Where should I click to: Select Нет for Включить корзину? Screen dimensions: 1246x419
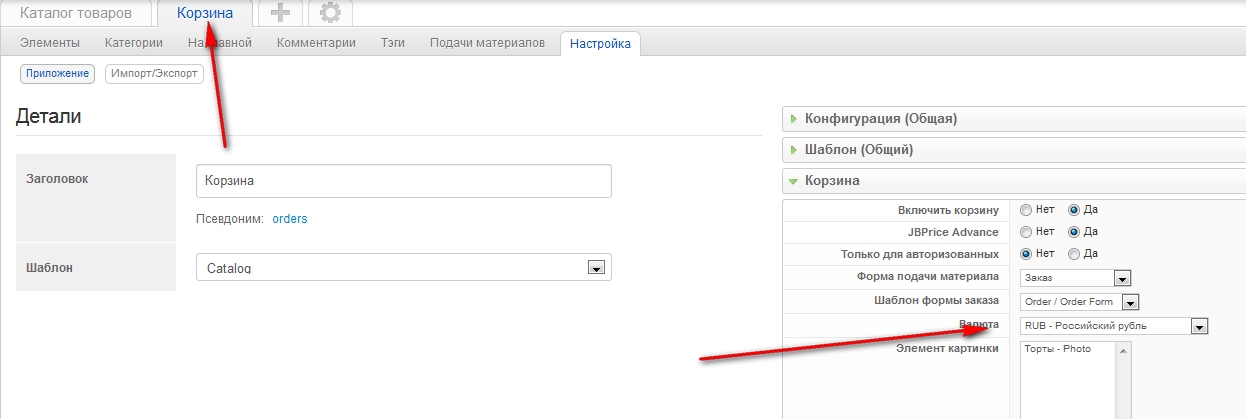(x=1026, y=210)
